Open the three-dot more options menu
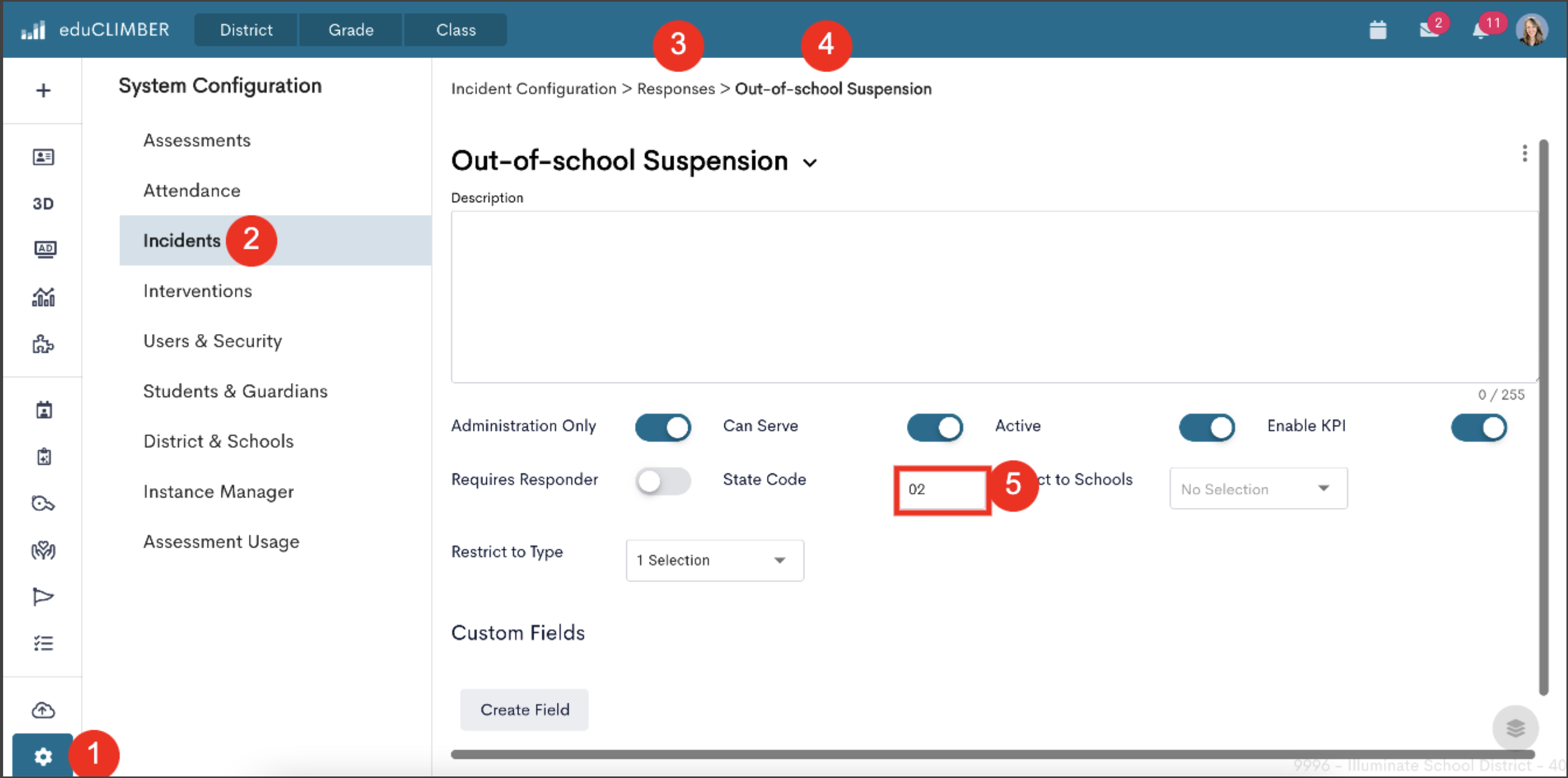 [1524, 154]
